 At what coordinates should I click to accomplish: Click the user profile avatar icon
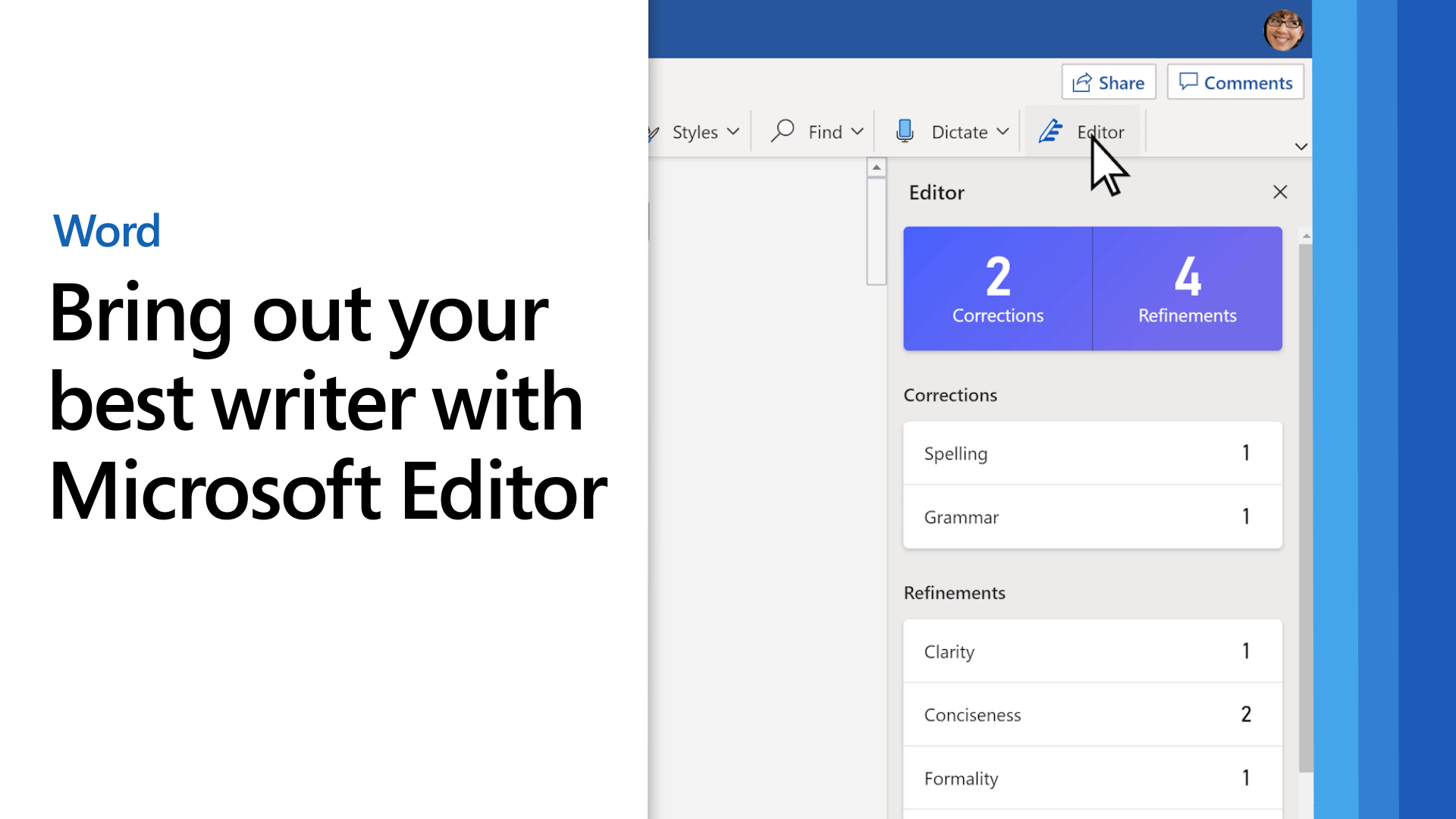pos(1283,29)
